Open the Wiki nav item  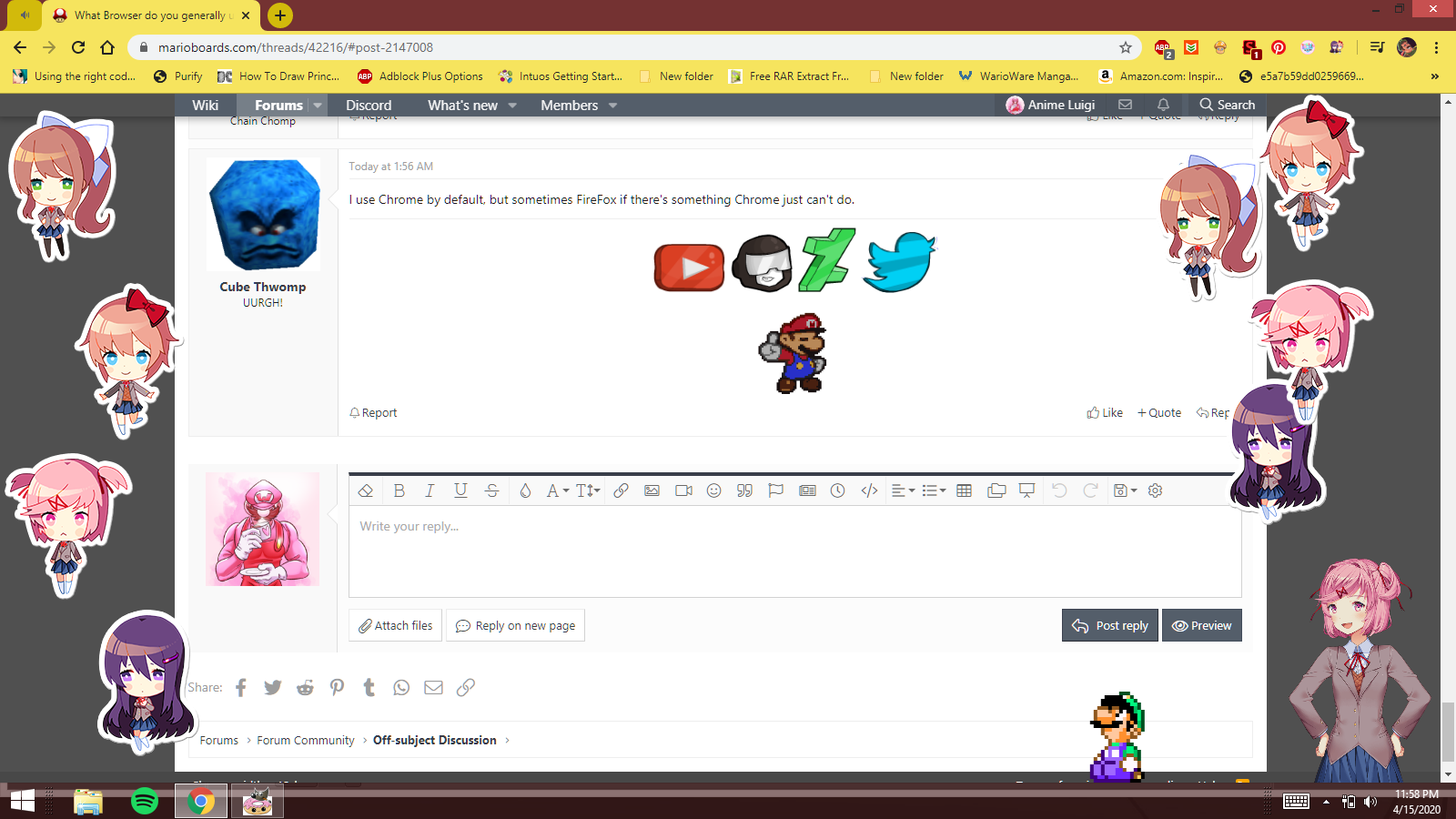[x=206, y=106]
